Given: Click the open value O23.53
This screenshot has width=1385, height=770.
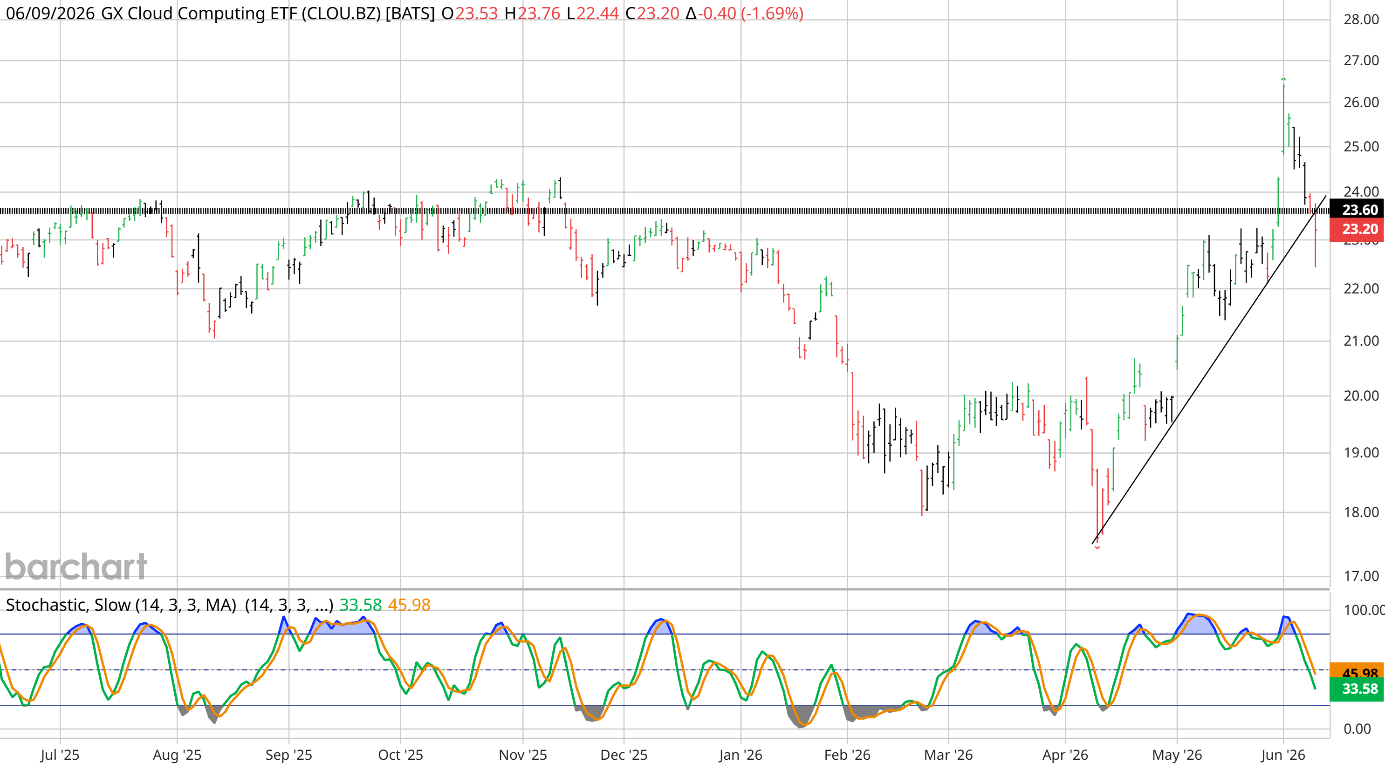Looking at the screenshot, I should point(471,14).
